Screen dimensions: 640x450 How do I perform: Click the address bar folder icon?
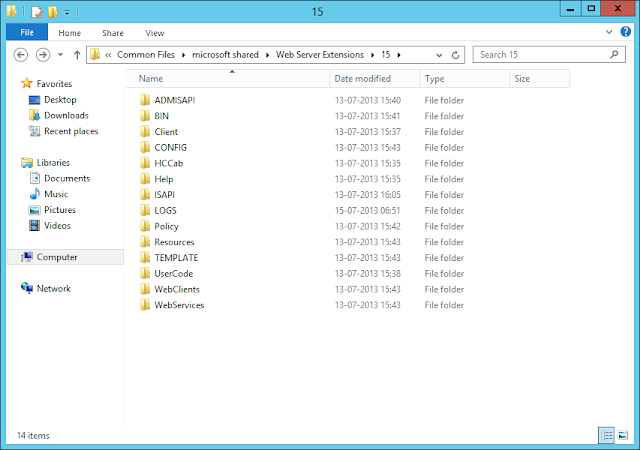pyautogui.click(x=95, y=54)
